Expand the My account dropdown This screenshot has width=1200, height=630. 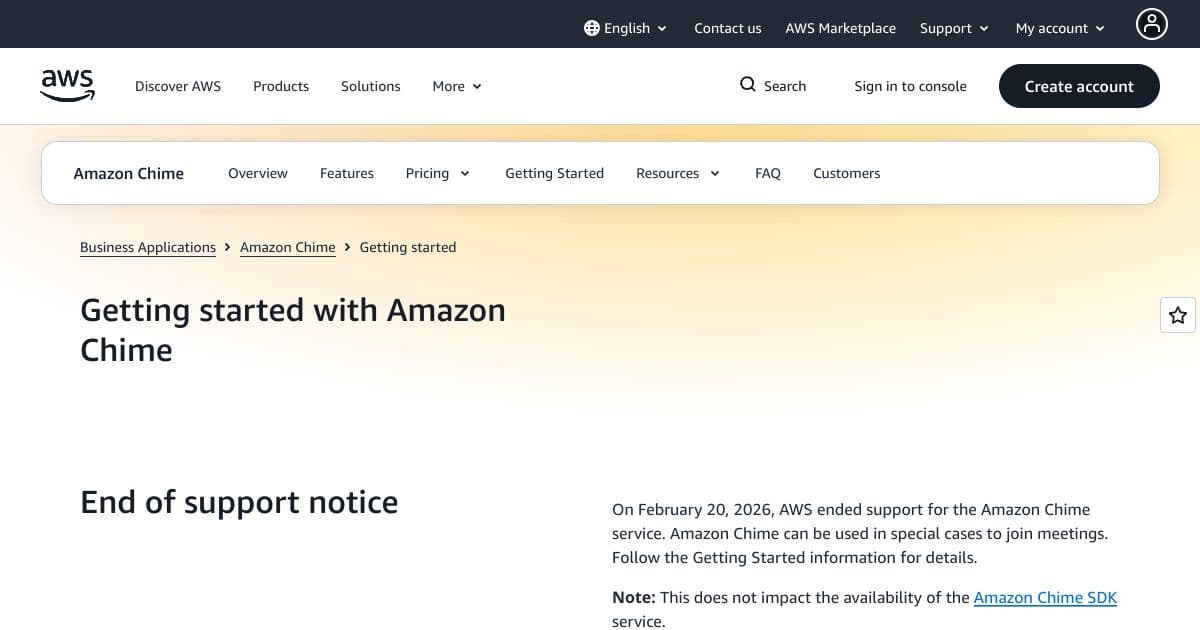[x=1058, y=28]
